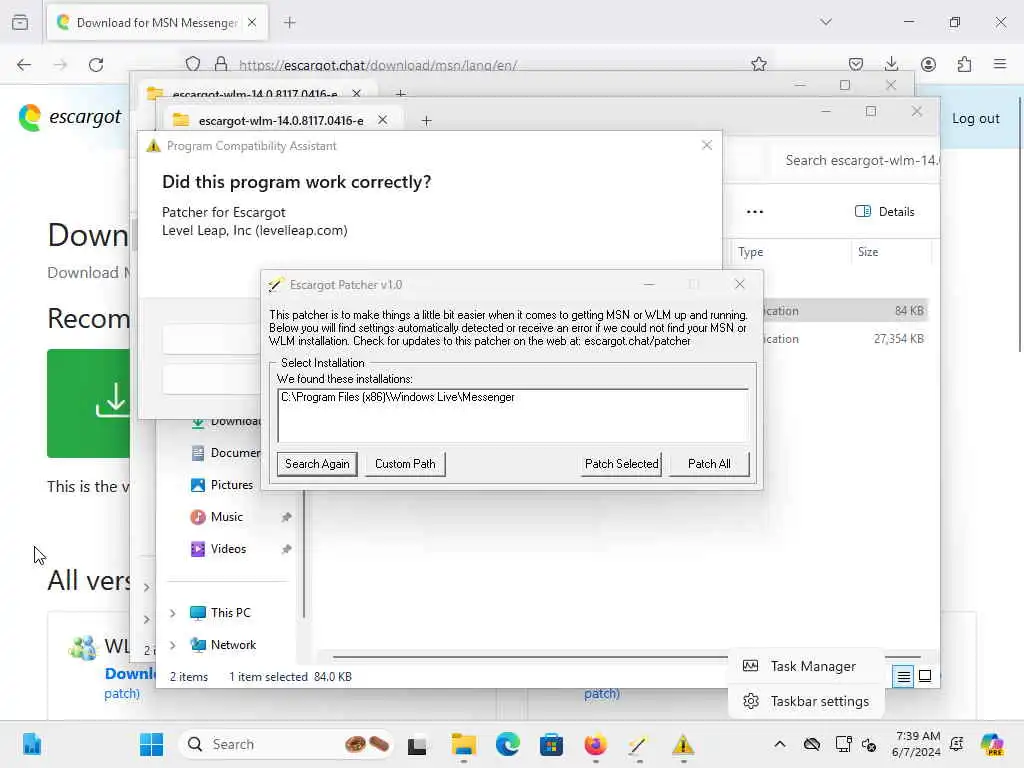Viewport: 1024px width, 768px height.
Task: Click the Firefox address bar URL
Action: pyautogui.click(x=377, y=65)
